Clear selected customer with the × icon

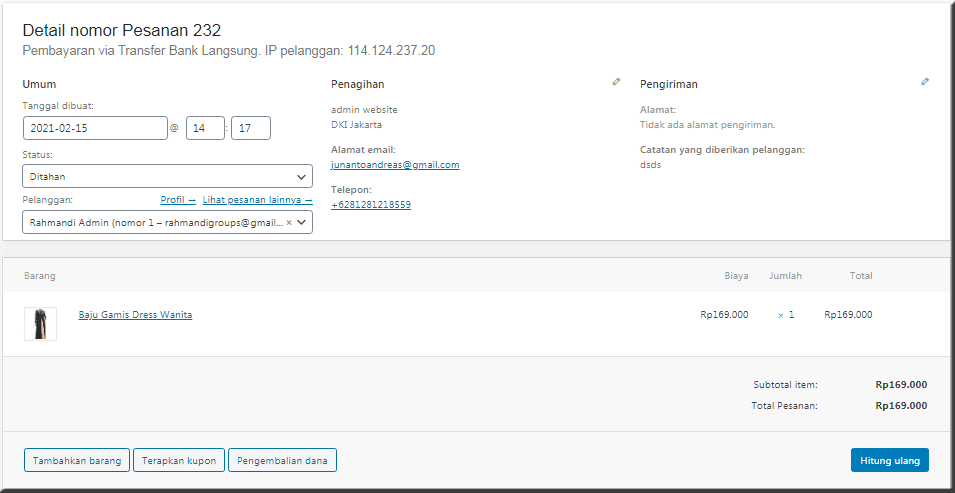tap(289, 223)
